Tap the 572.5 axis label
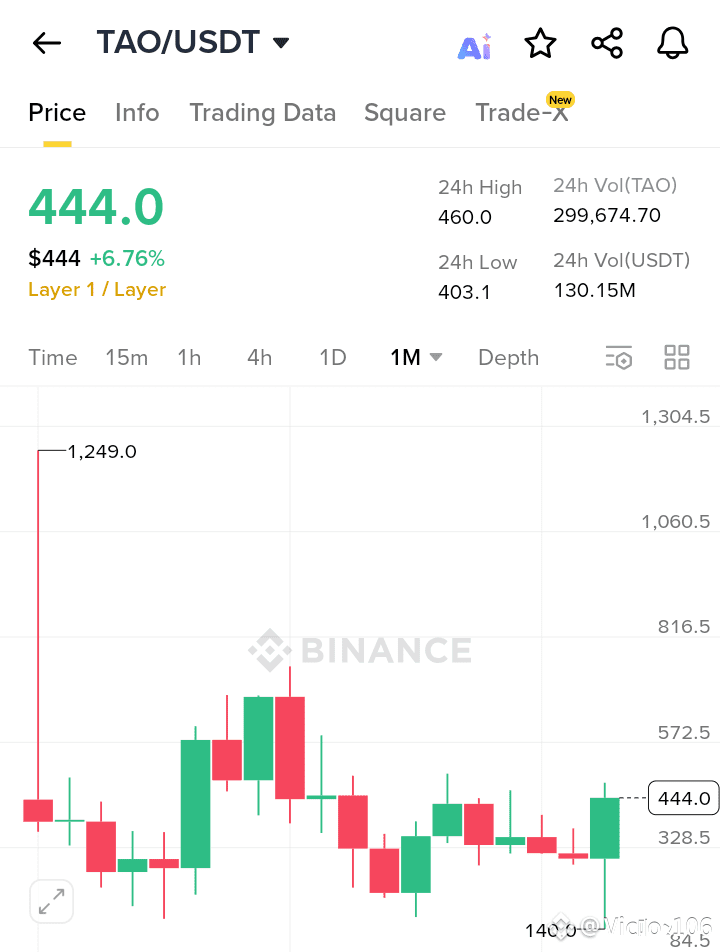This screenshot has width=720, height=952. (684, 733)
